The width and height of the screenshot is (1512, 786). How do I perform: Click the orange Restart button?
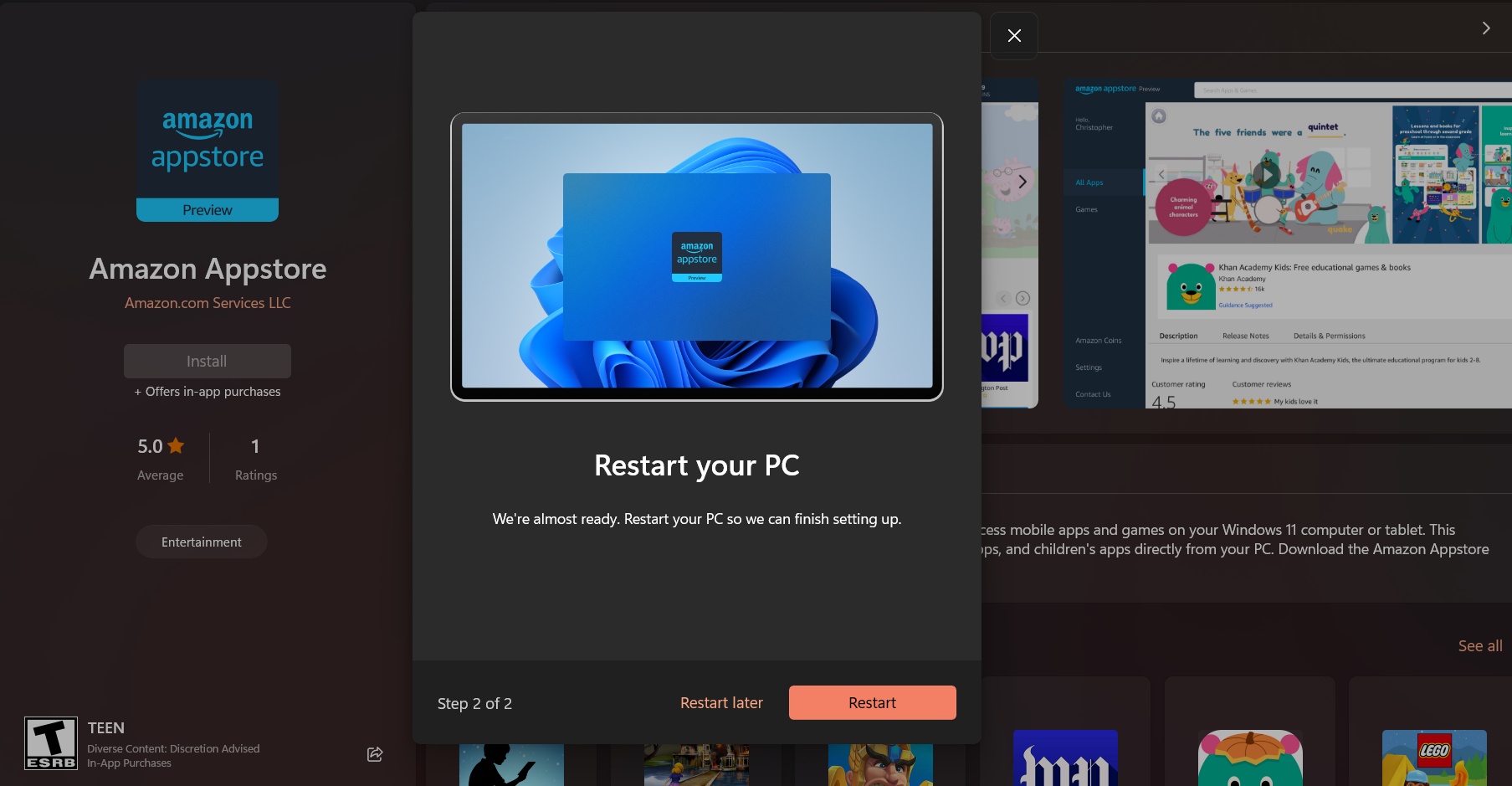coord(872,703)
